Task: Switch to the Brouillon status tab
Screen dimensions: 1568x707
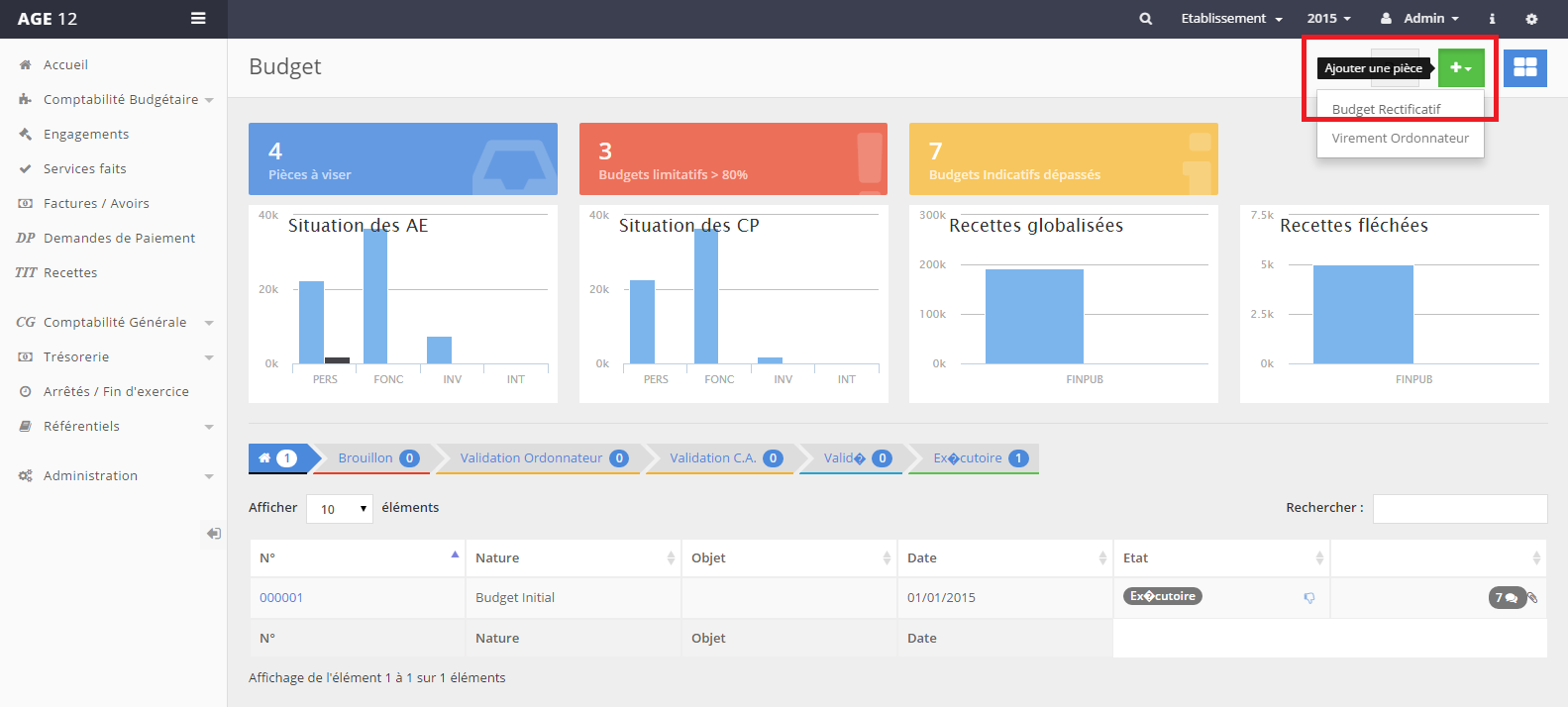Action: click(x=376, y=458)
